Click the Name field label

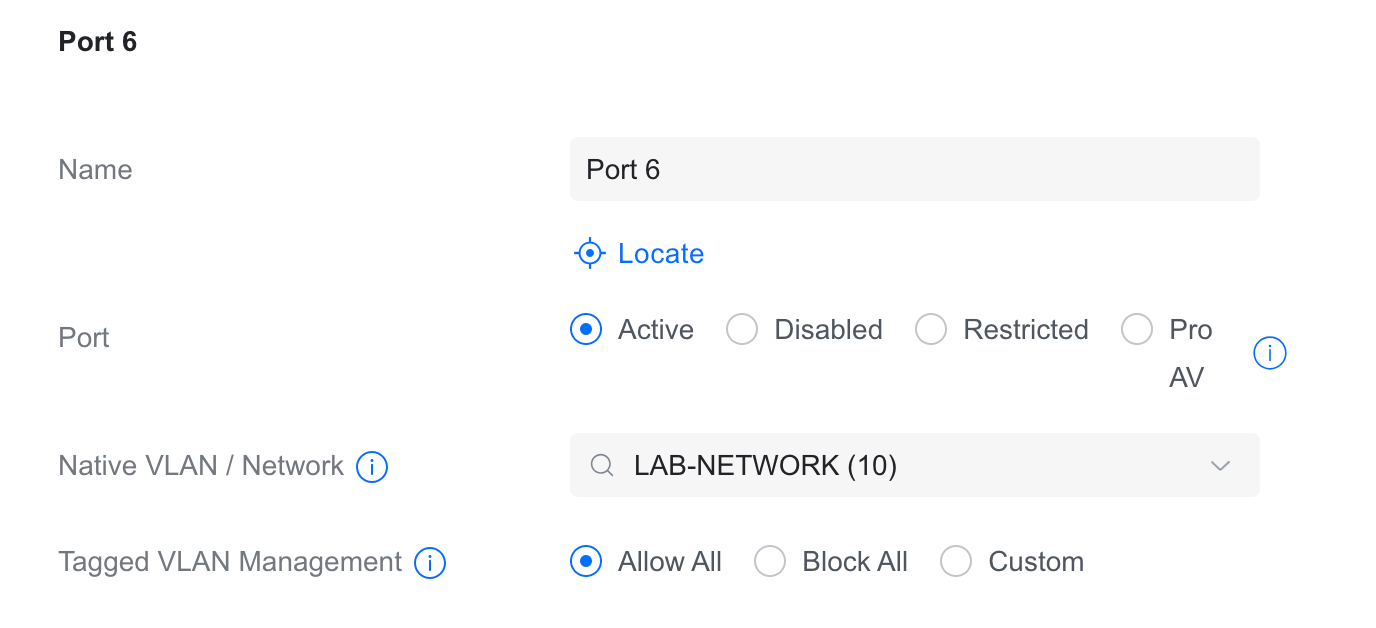(96, 170)
